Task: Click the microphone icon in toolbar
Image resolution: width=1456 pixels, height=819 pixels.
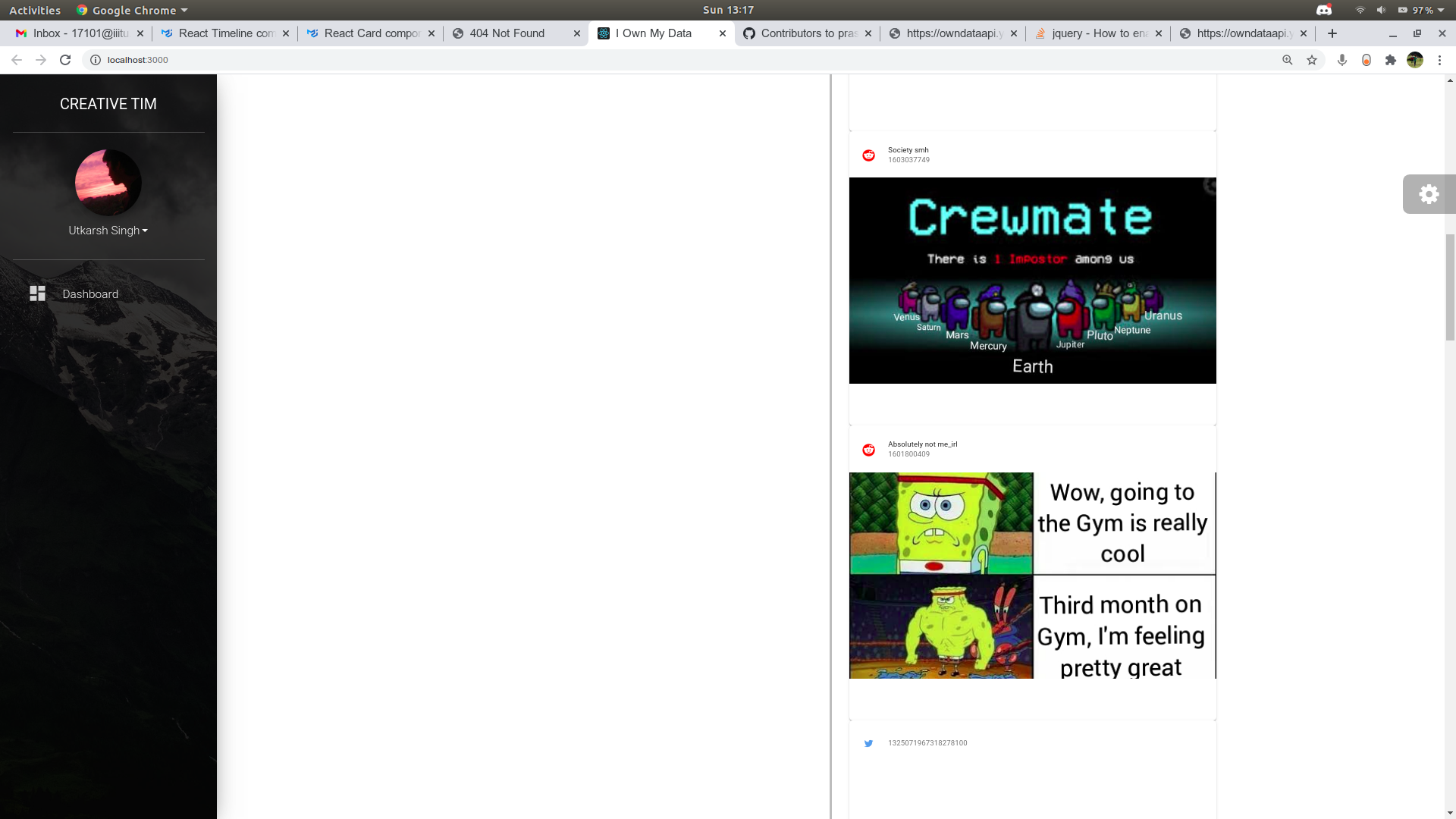Action: [x=1342, y=60]
